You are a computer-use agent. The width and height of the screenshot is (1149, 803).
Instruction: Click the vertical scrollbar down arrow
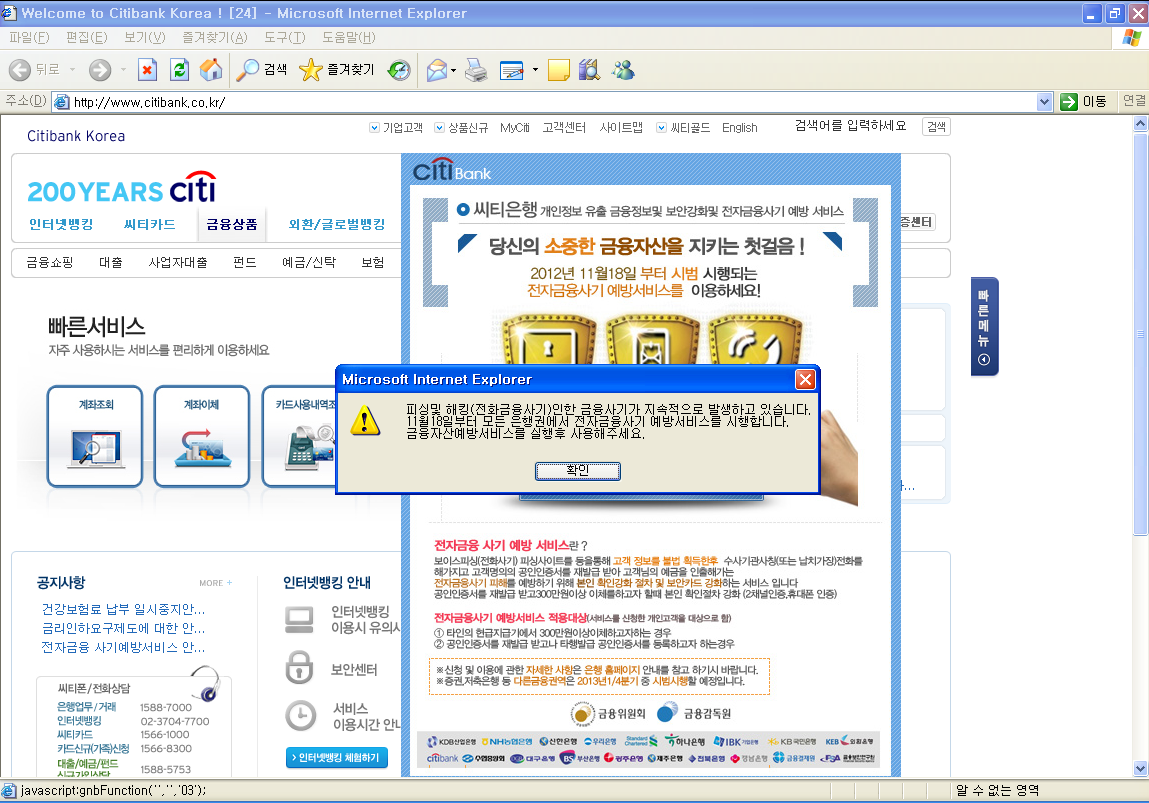1140,769
